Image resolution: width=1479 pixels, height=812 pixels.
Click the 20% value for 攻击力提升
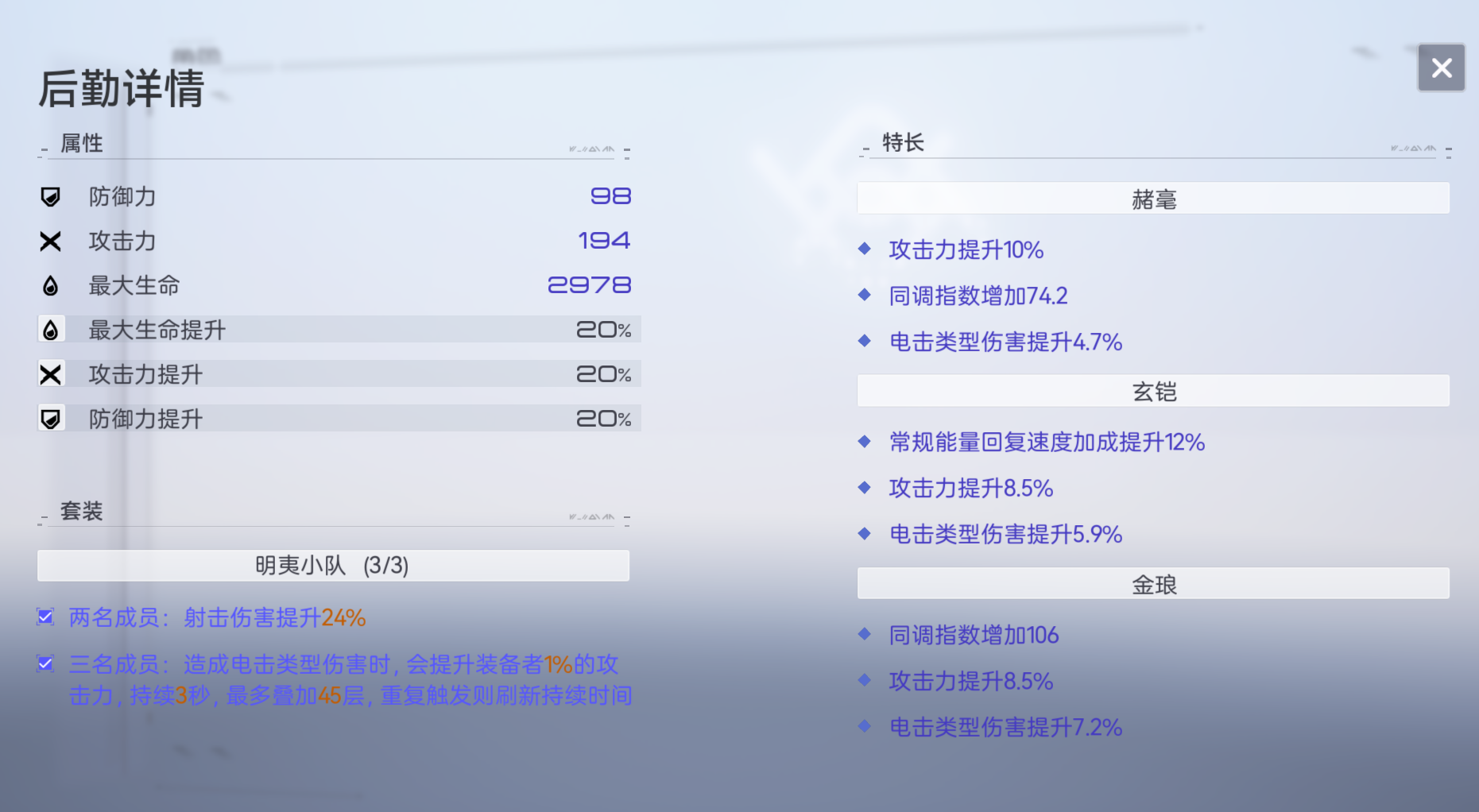pos(603,374)
